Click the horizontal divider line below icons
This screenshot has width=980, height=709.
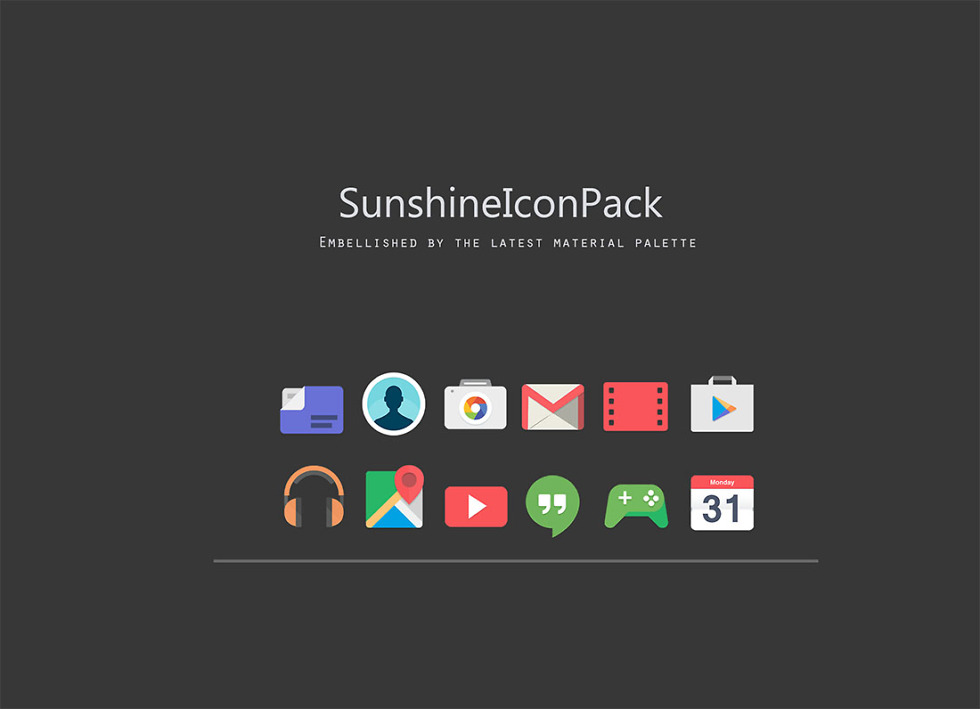[x=517, y=559]
